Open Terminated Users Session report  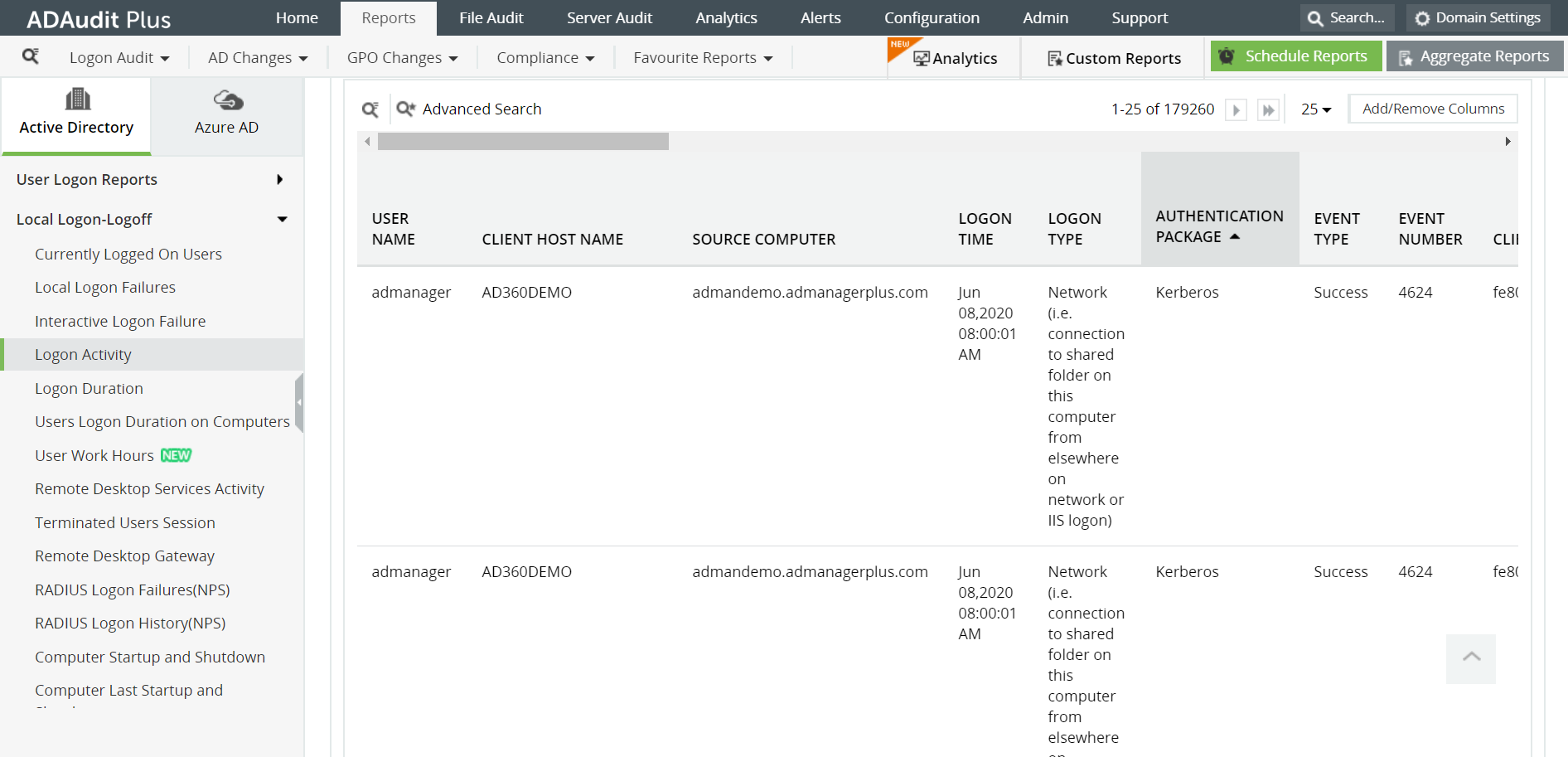click(125, 523)
